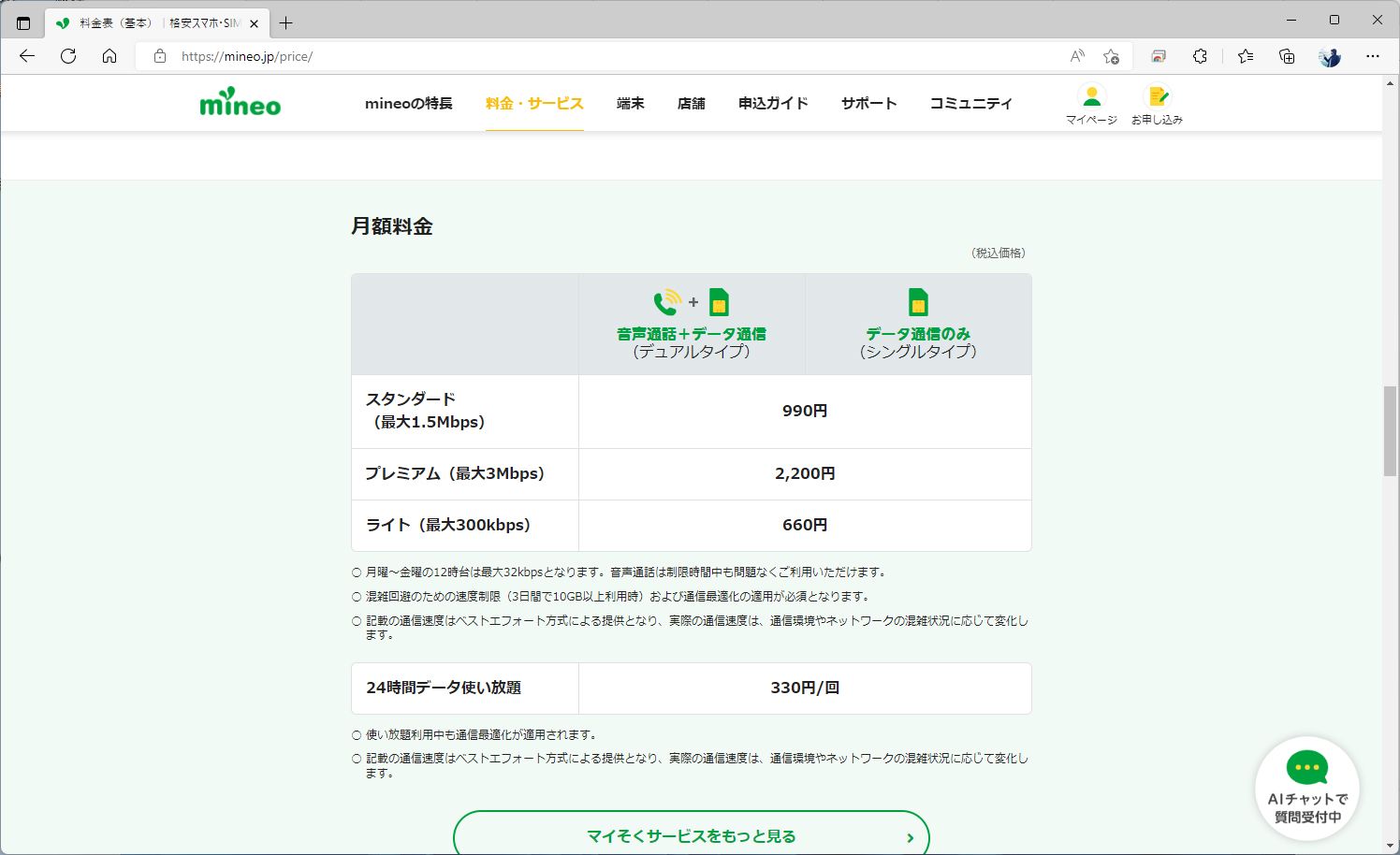1400x855 pixels.
Task: Open the browser Collections icon
Action: 1287,56
